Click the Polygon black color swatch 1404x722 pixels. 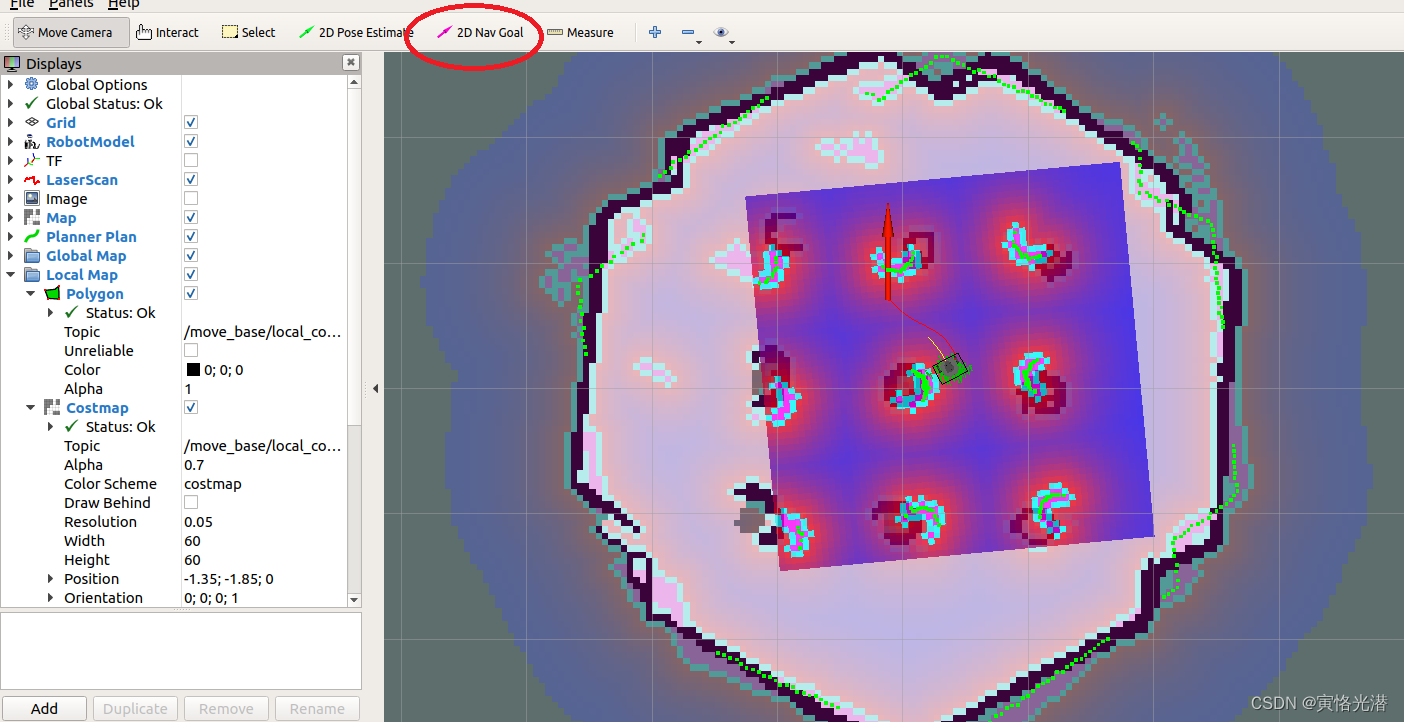click(x=193, y=370)
